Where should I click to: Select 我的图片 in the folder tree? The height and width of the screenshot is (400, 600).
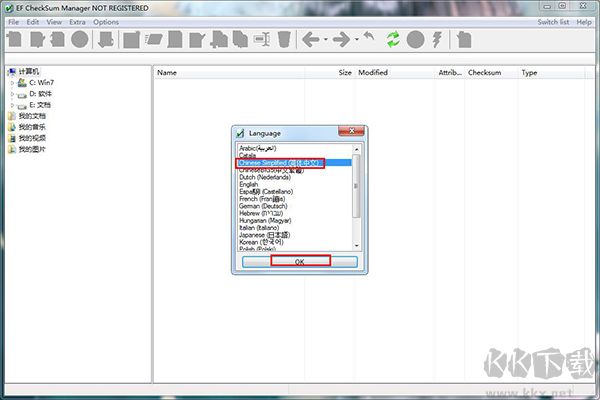32,149
